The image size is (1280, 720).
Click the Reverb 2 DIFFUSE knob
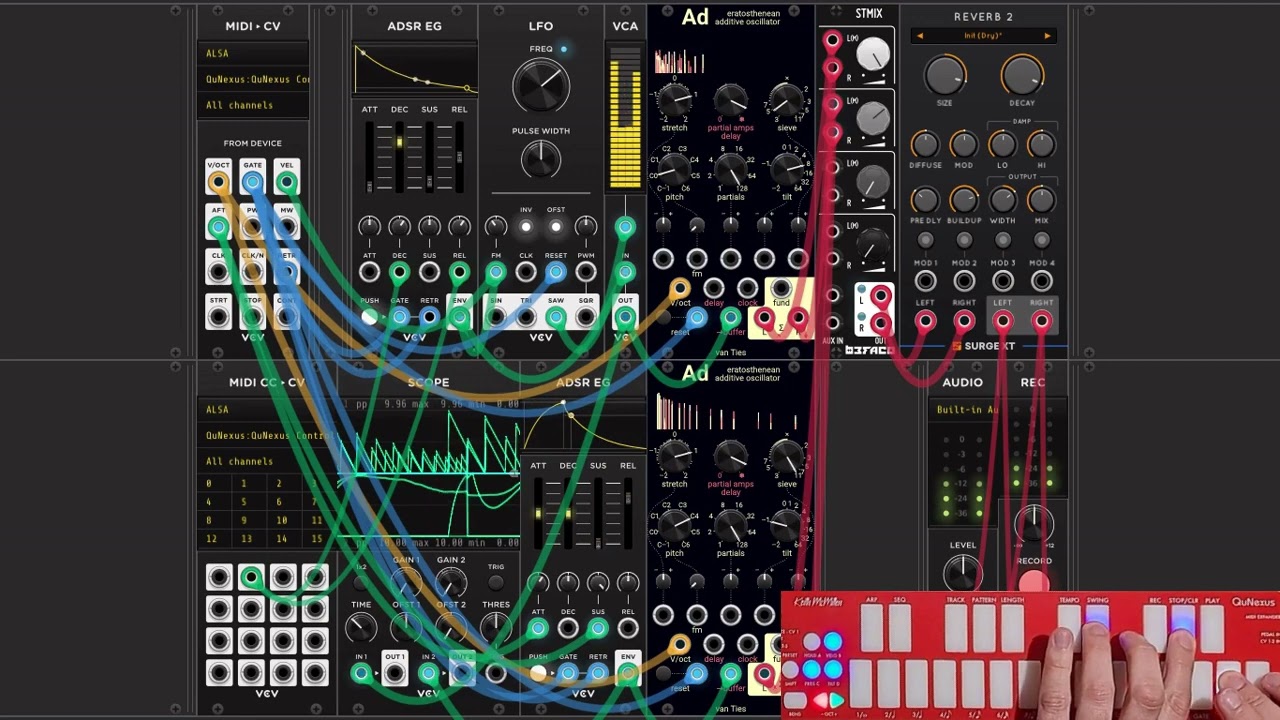tap(925, 145)
